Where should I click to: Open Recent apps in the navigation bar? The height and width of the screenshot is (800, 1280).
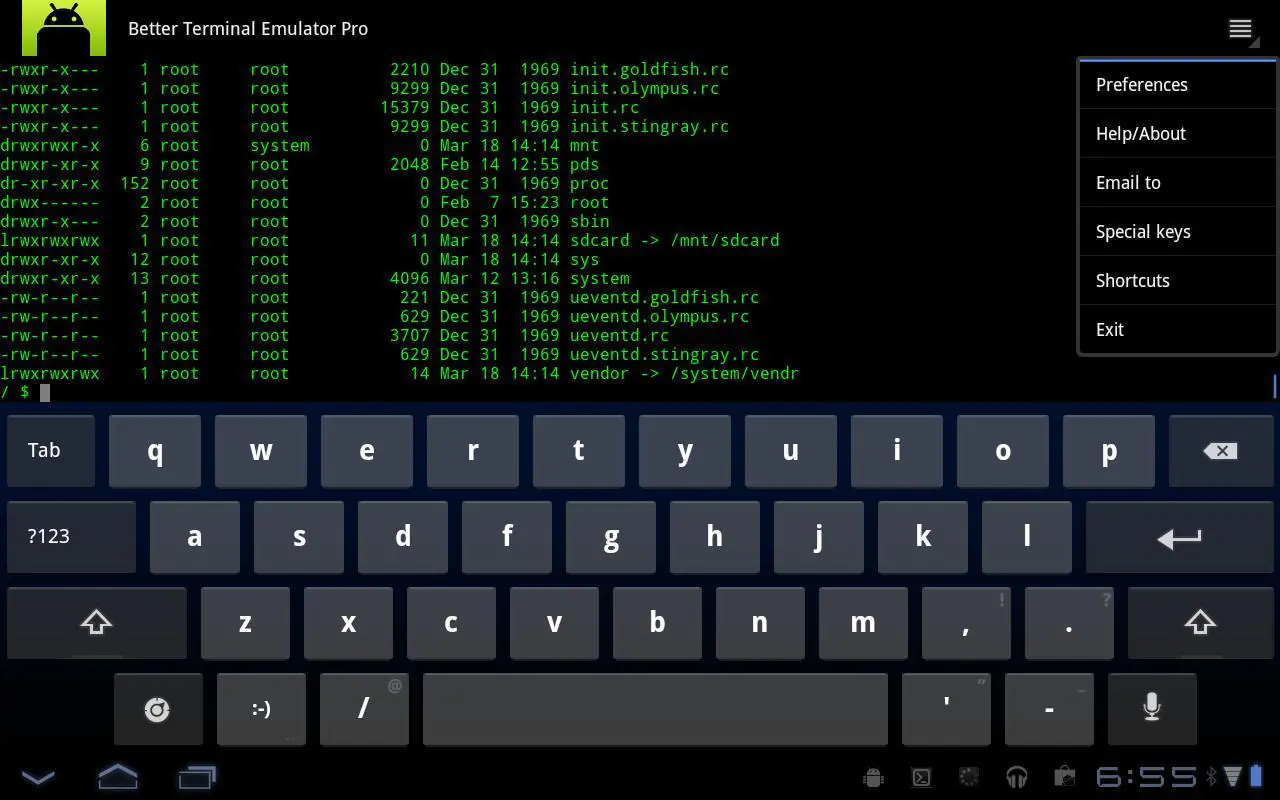point(196,777)
